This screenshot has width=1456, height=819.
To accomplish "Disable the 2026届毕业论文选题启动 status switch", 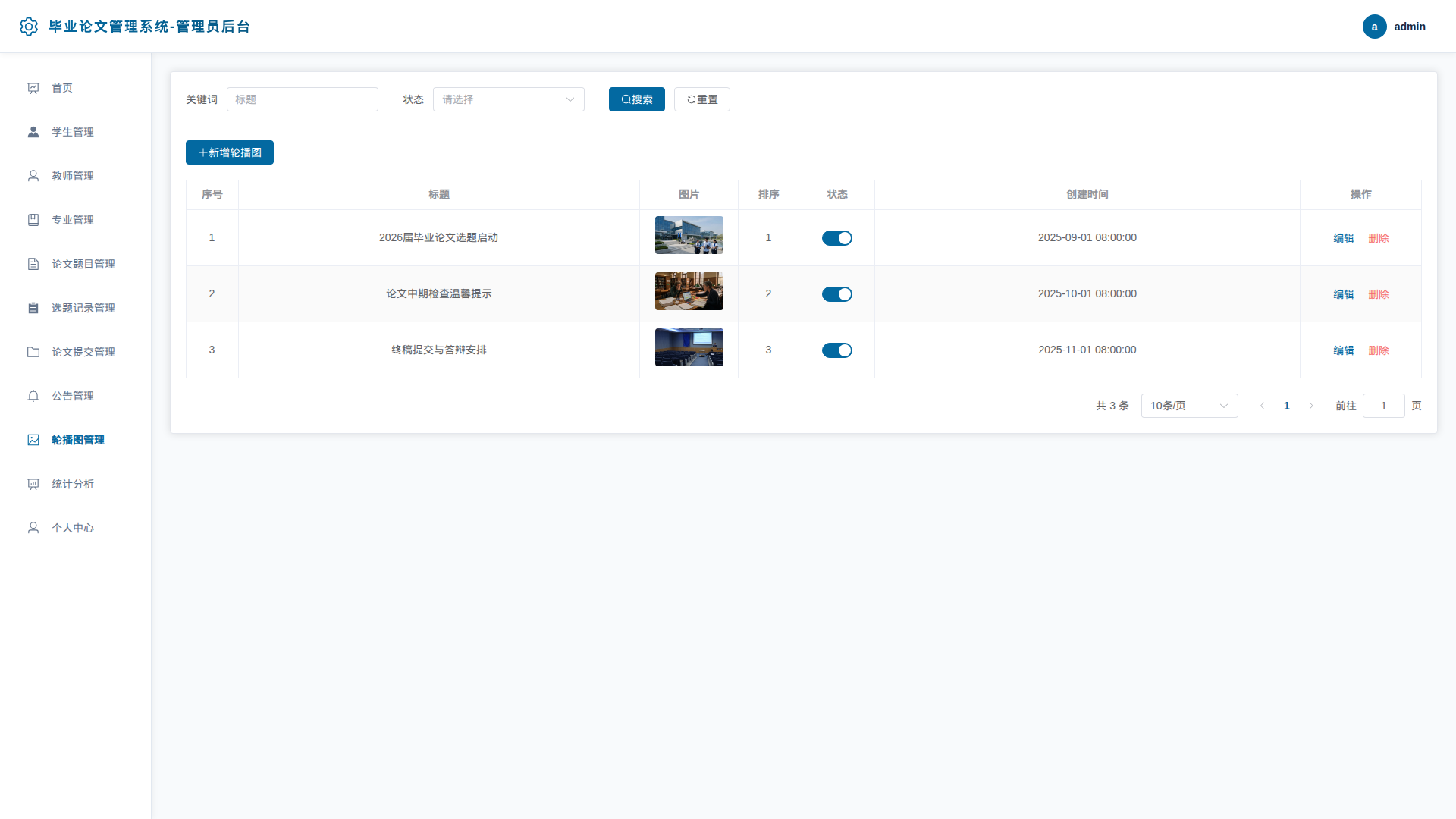I will point(836,238).
